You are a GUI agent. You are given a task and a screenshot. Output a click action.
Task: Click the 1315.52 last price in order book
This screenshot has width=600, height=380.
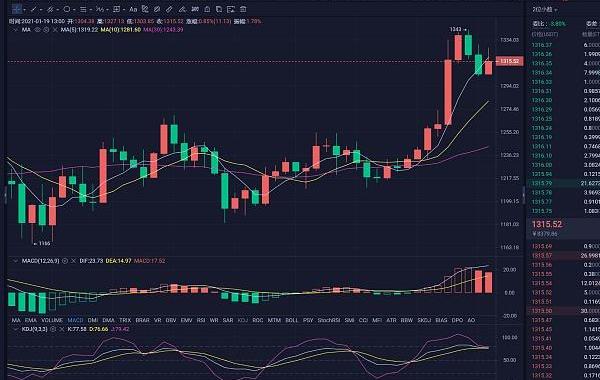[547, 224]
